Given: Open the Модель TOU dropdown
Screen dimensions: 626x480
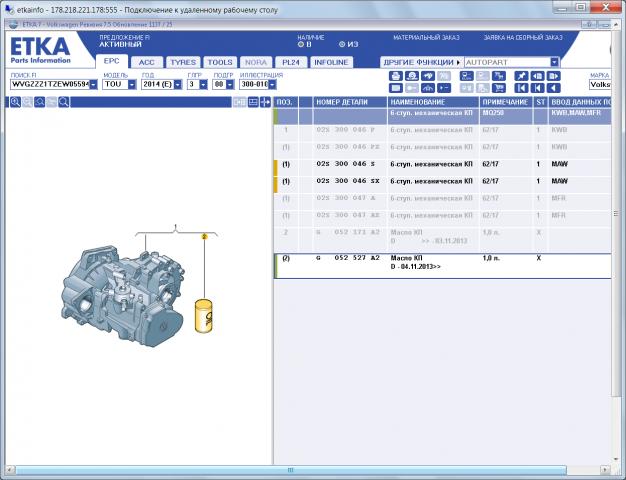Looking at the screenshot, I should click(132, 84).
